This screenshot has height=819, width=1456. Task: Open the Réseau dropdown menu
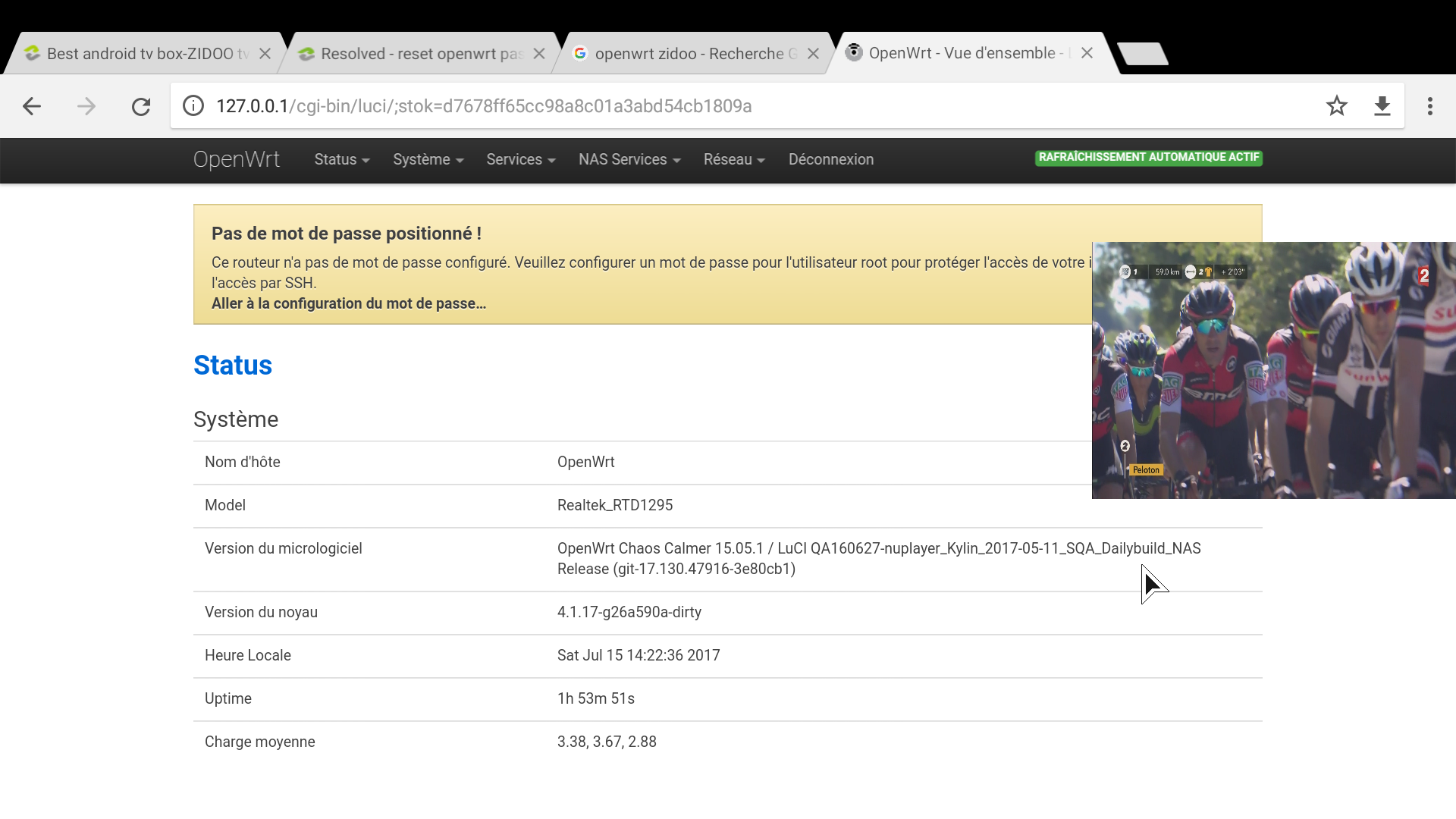click(734, 160)
